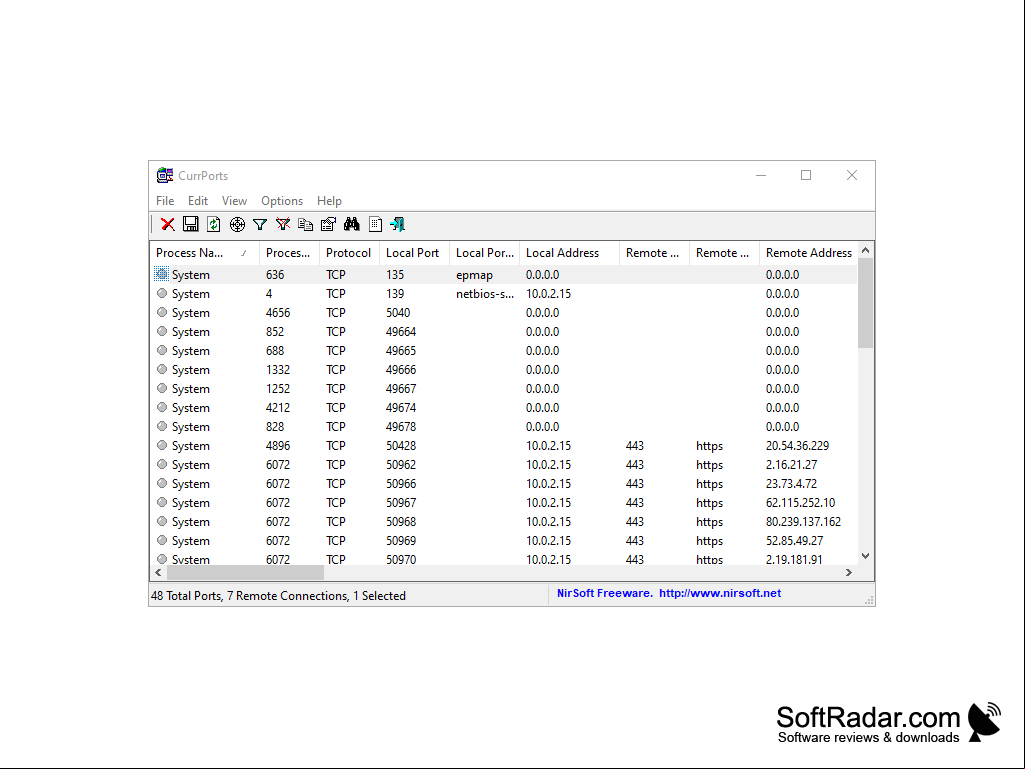Sort by Remote Address column header
This screenshot has height=769, width=1025.
[x=809, y=252]
